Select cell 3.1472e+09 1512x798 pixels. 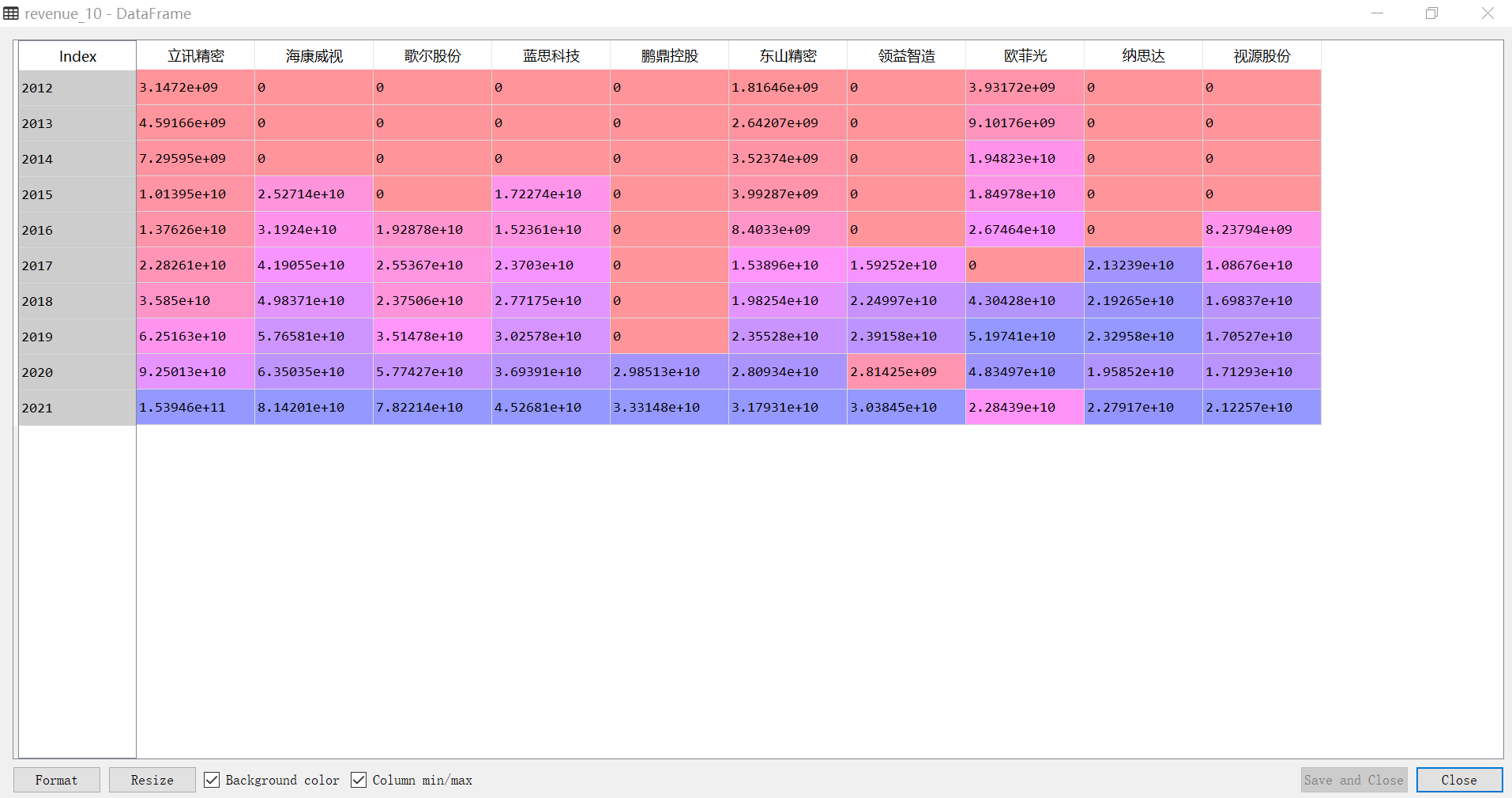(196, 88)
